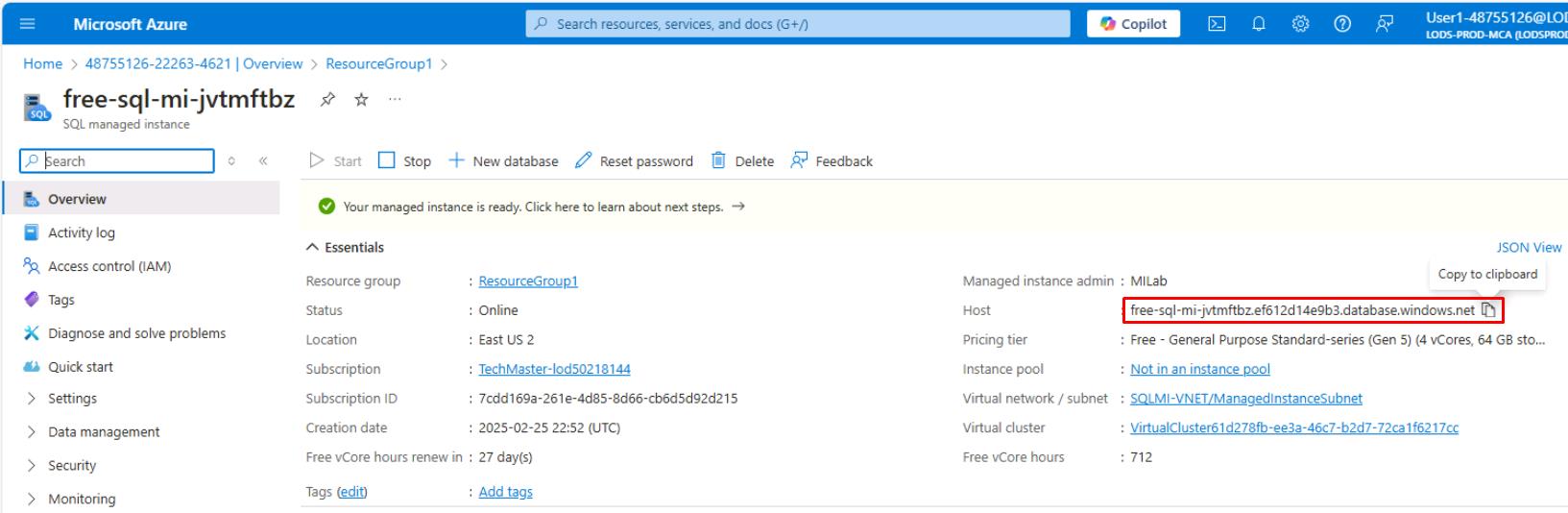
Task: Start the managed instance
Action: 335,161
